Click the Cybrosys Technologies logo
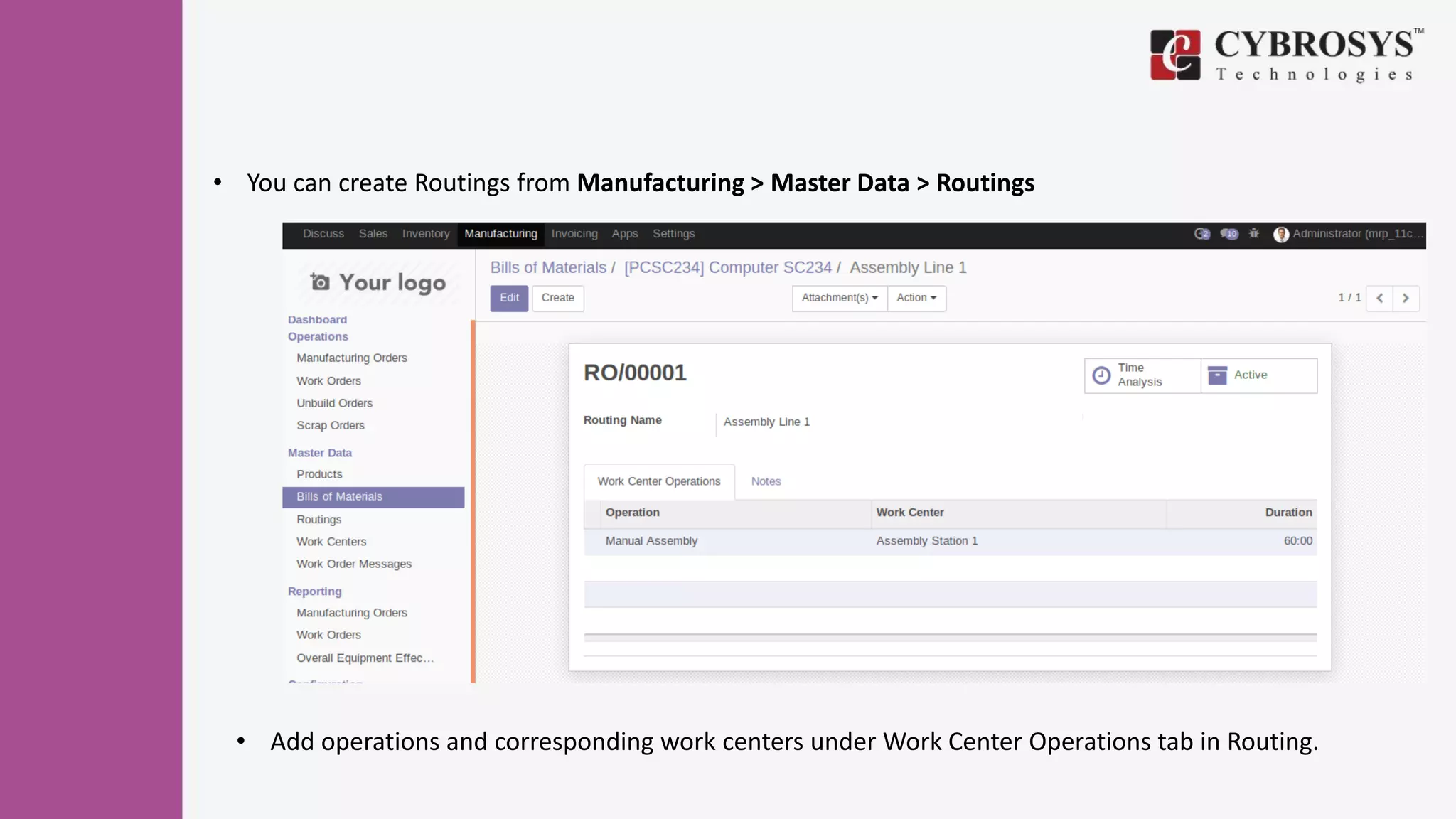This screenshot has width=1456, height=819. tap(1288, 55)
